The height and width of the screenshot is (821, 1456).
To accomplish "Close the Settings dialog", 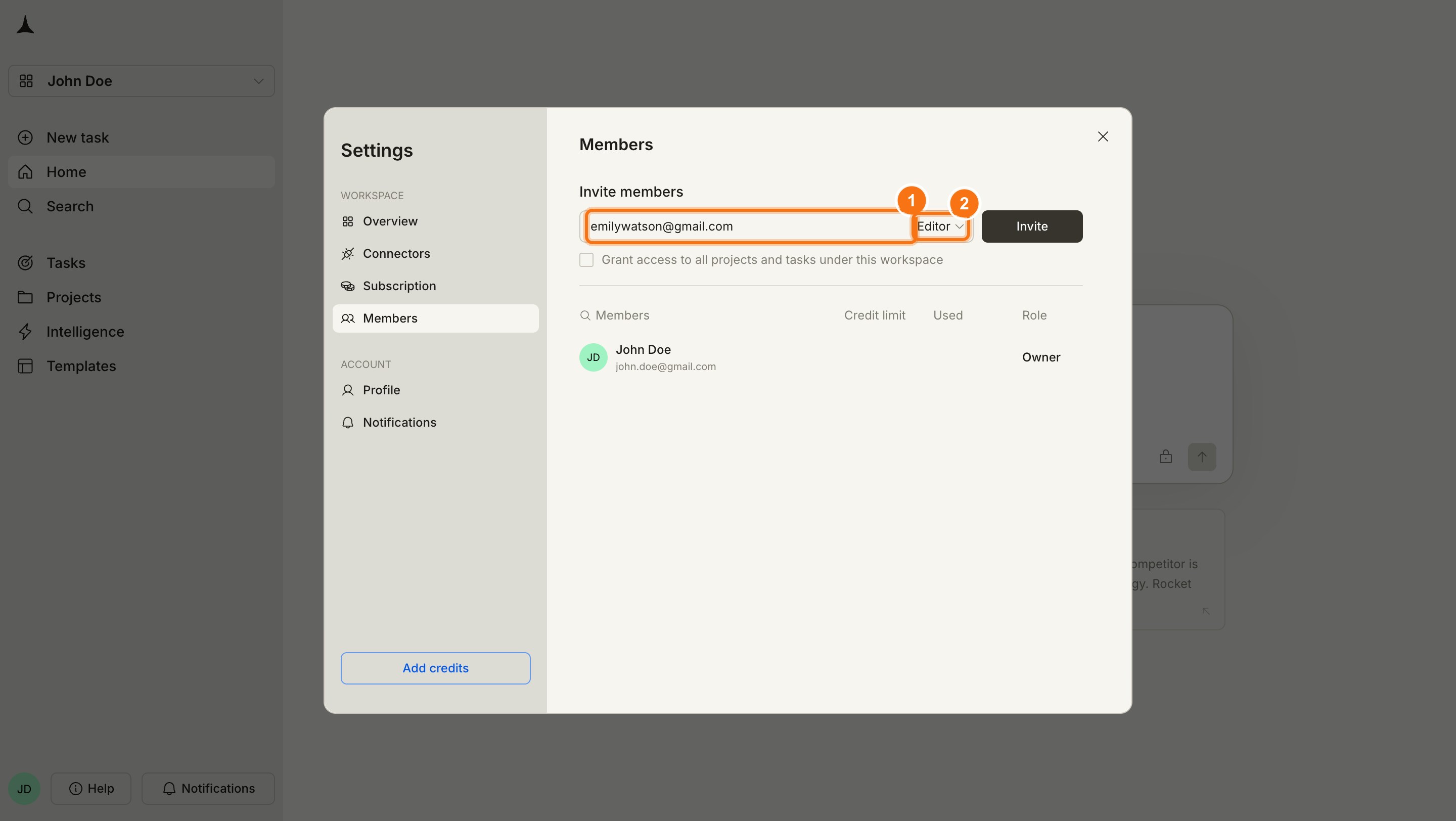I will pos(1102,136).
